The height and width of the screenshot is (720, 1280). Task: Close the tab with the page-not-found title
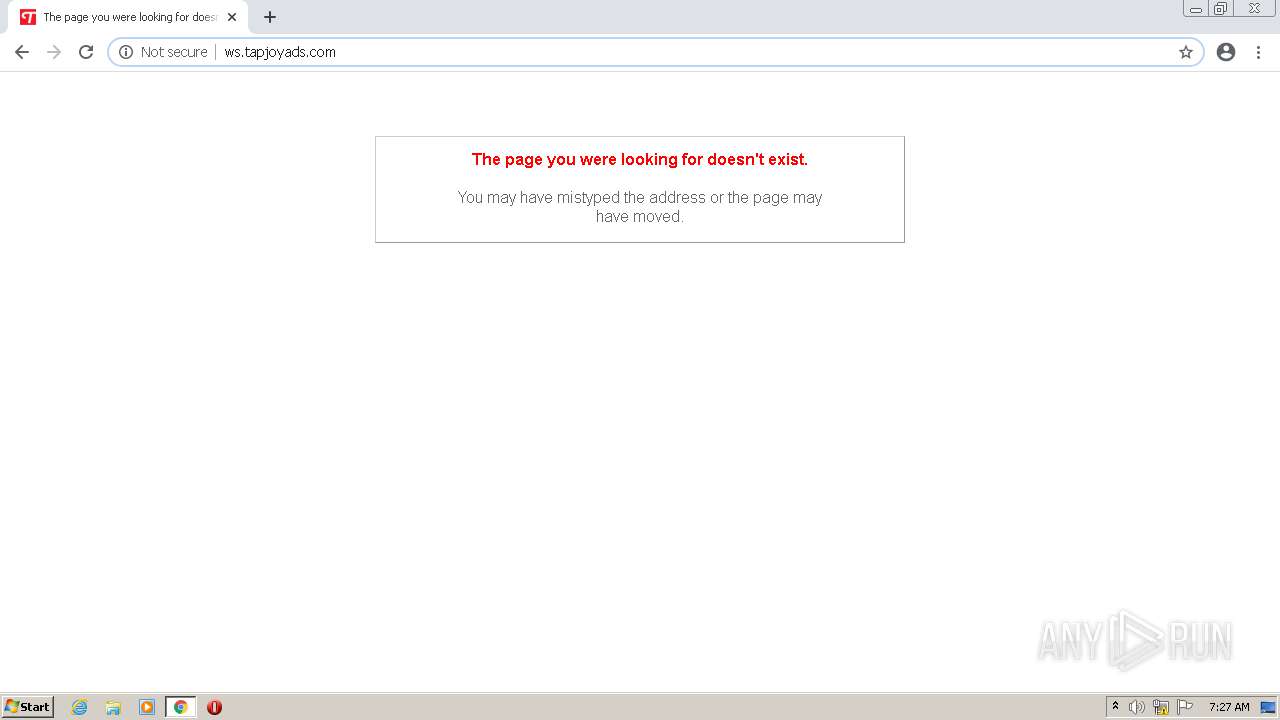[232, 17]
